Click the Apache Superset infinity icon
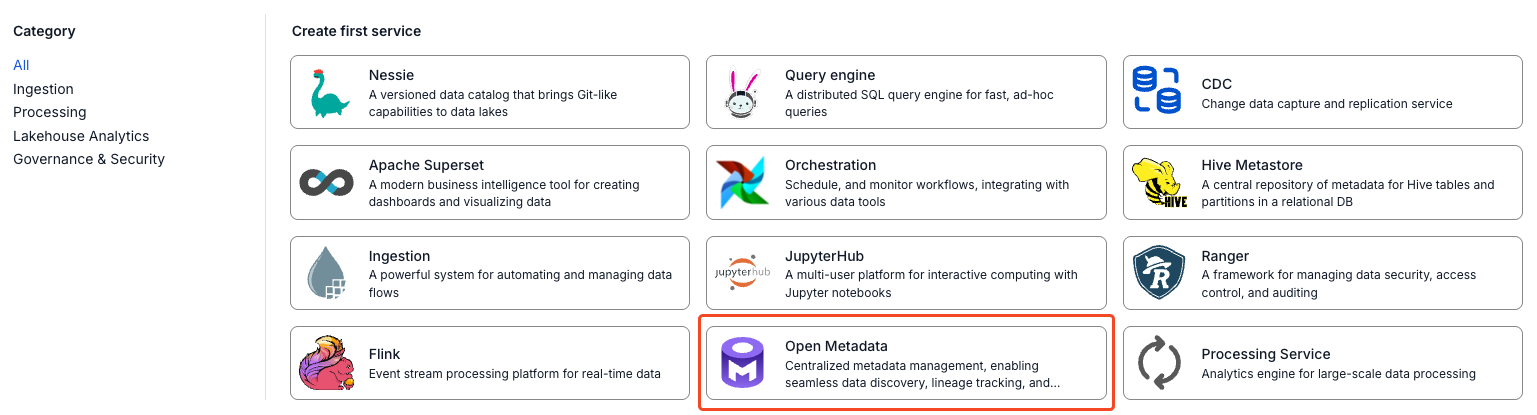Screen dimensions: 1537x415 tap(326, 183)
